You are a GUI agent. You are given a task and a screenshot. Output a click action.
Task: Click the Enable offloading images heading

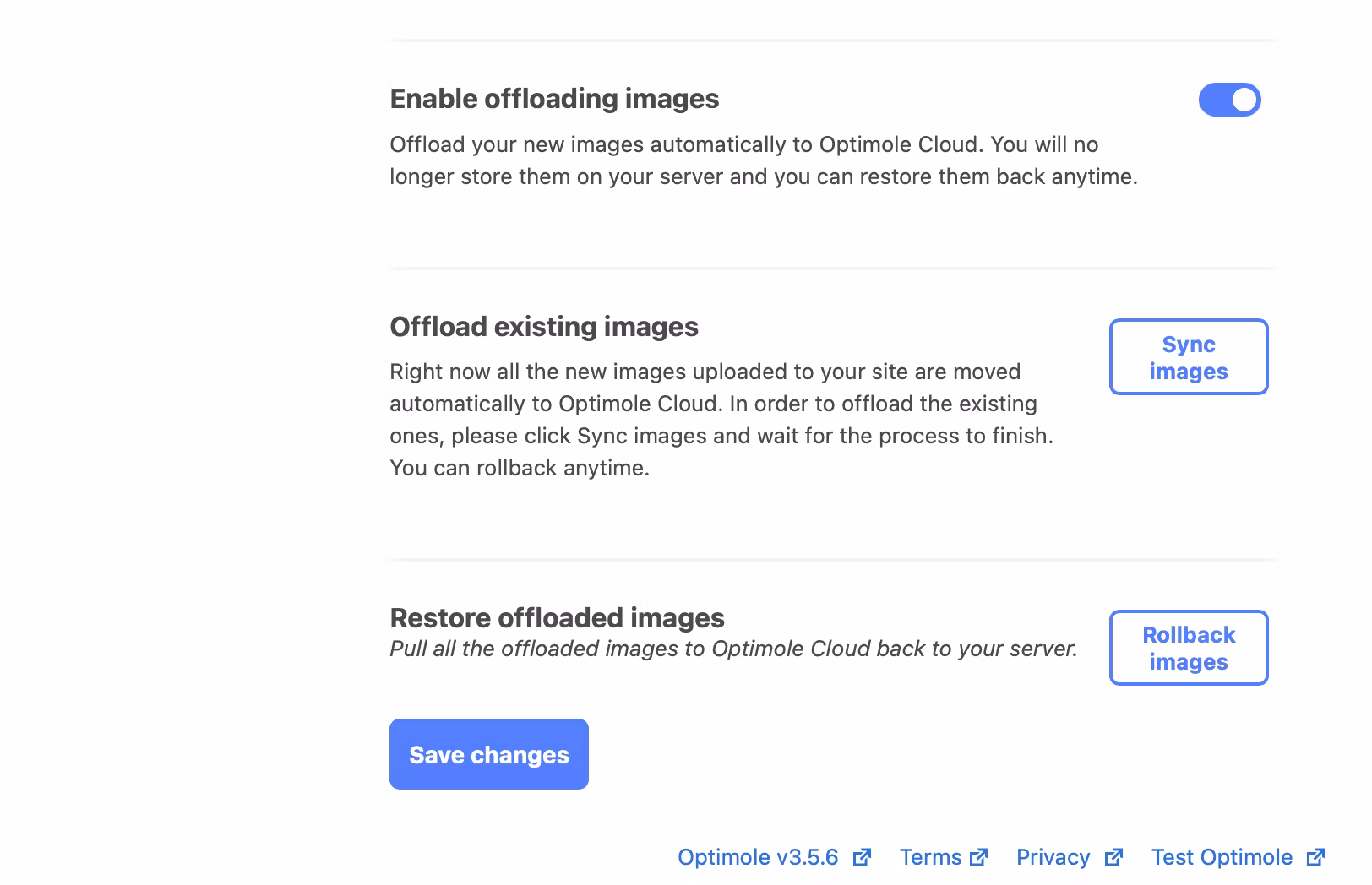point(554,99)
